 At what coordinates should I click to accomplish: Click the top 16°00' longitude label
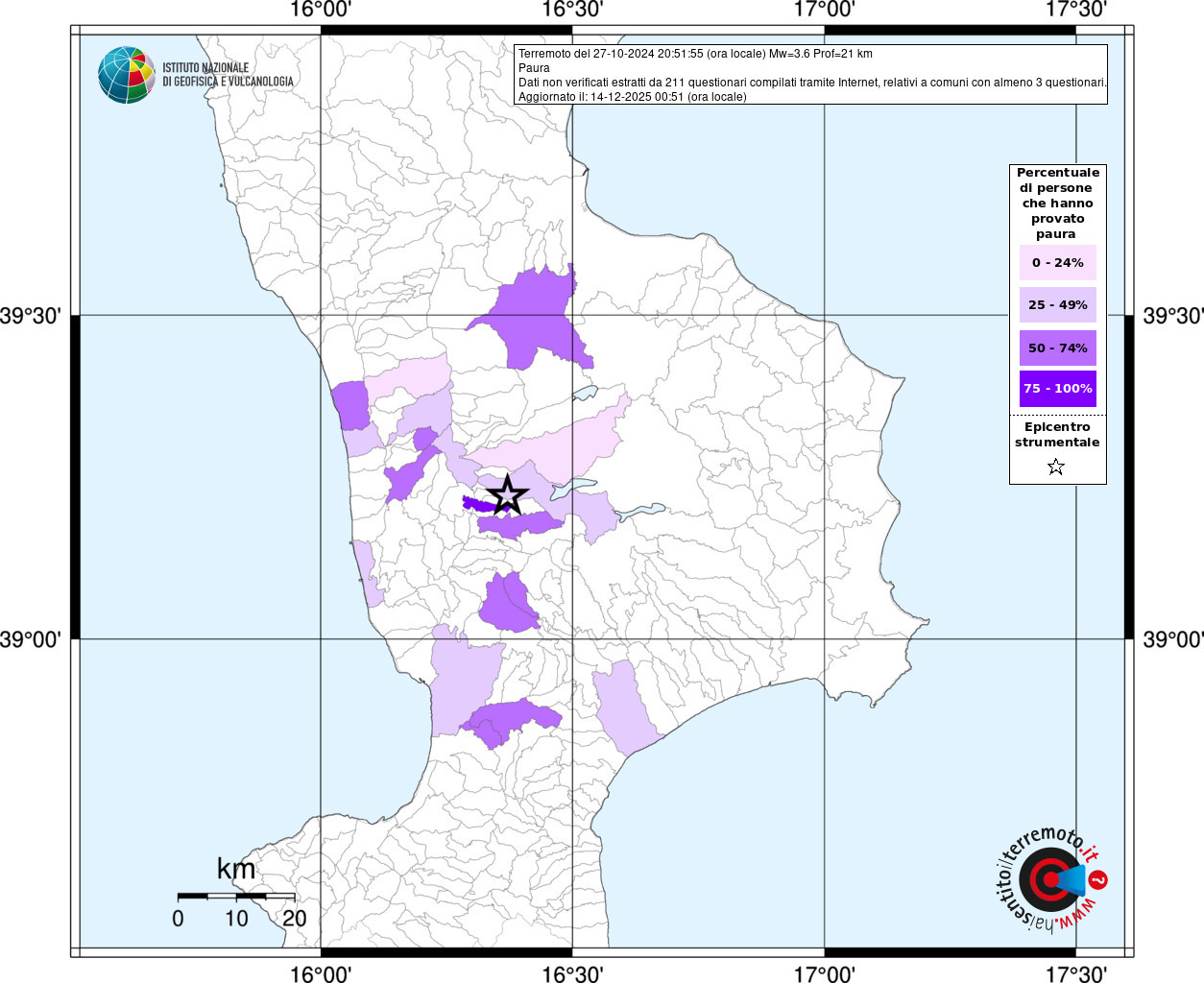click(x=321, y=11)
